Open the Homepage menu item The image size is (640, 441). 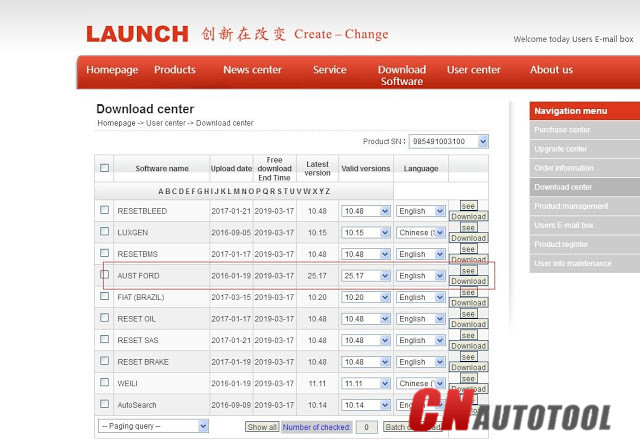[112, 70]
